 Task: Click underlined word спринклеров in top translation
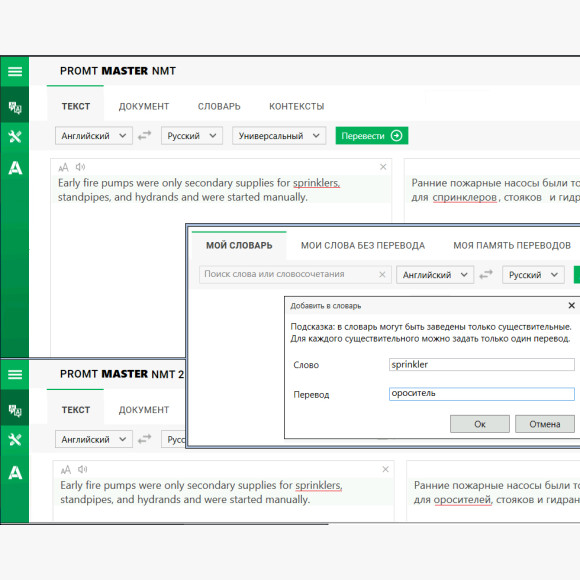[465, 198]
